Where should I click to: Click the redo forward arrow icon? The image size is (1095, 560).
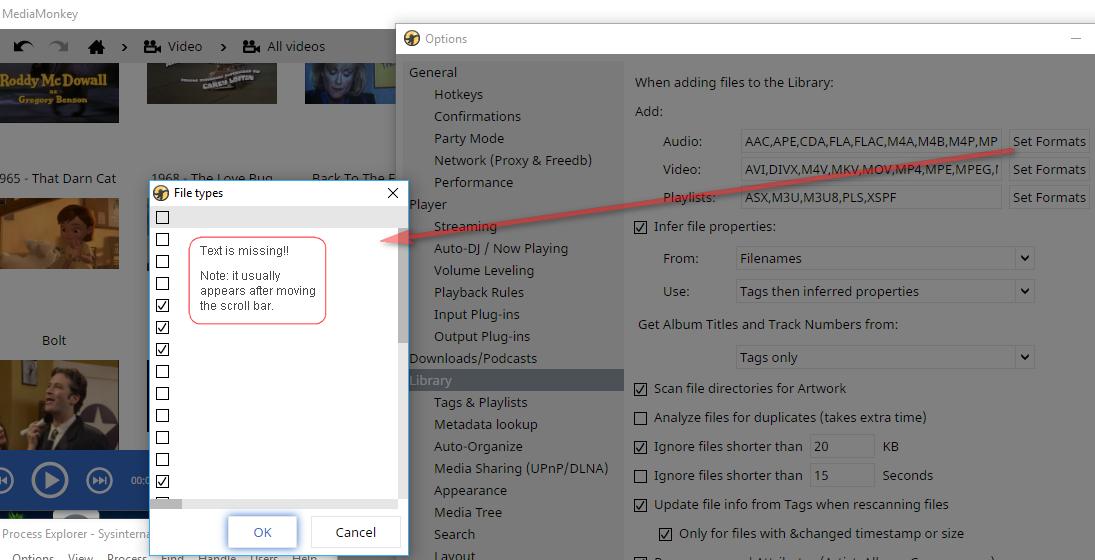pyautogui.click(x=59, y=46)
